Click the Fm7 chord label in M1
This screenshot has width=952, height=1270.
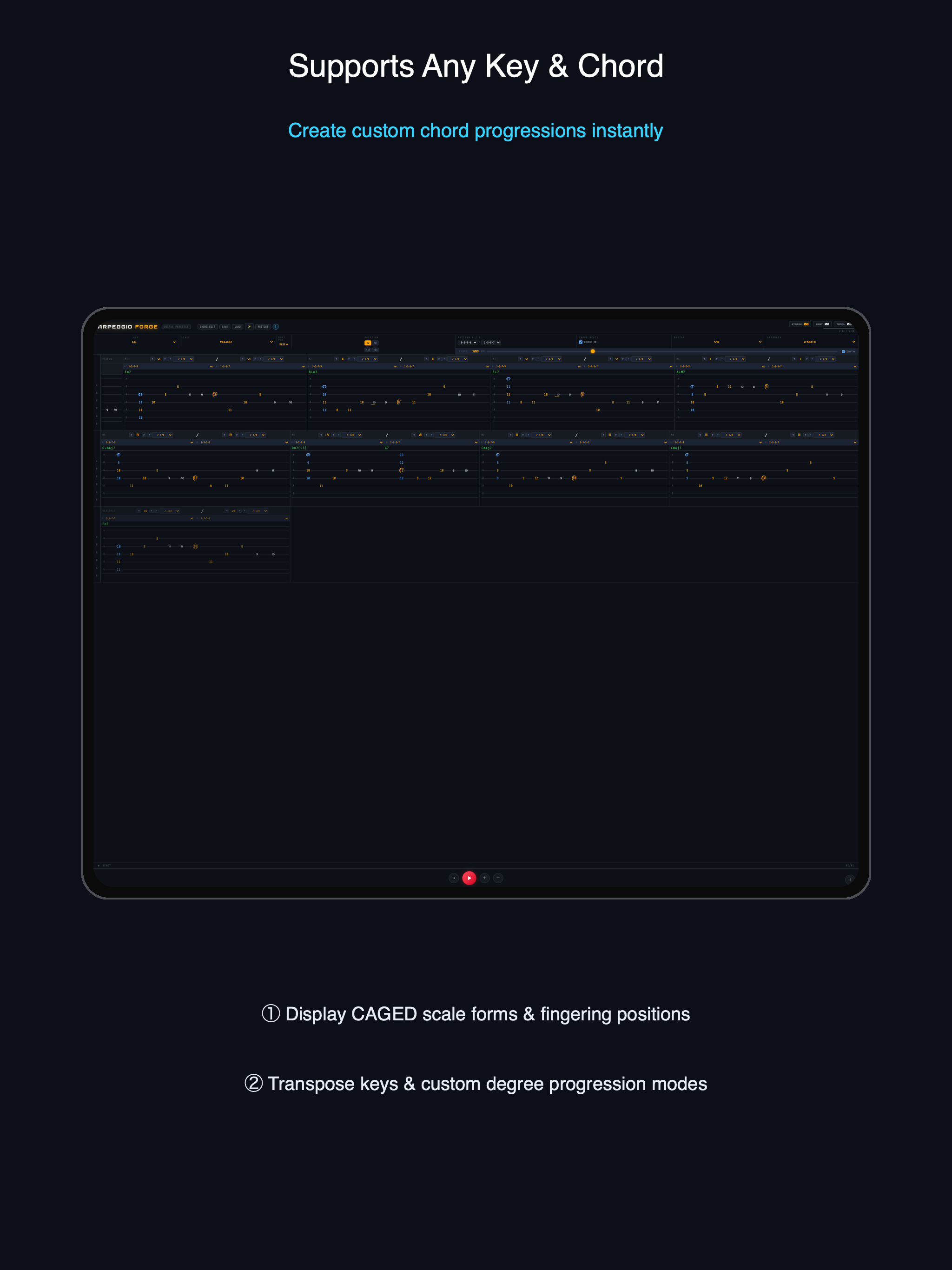[128, 372]
